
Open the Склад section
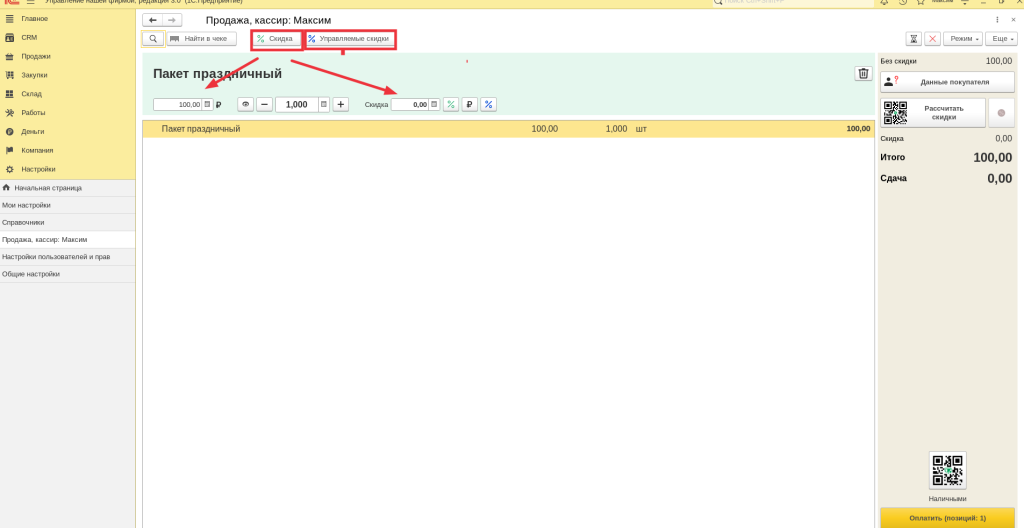31,94
